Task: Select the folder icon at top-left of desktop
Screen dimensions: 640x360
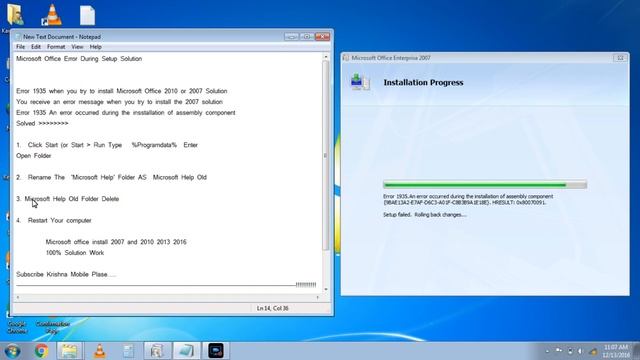Action: tap(15, 15)
